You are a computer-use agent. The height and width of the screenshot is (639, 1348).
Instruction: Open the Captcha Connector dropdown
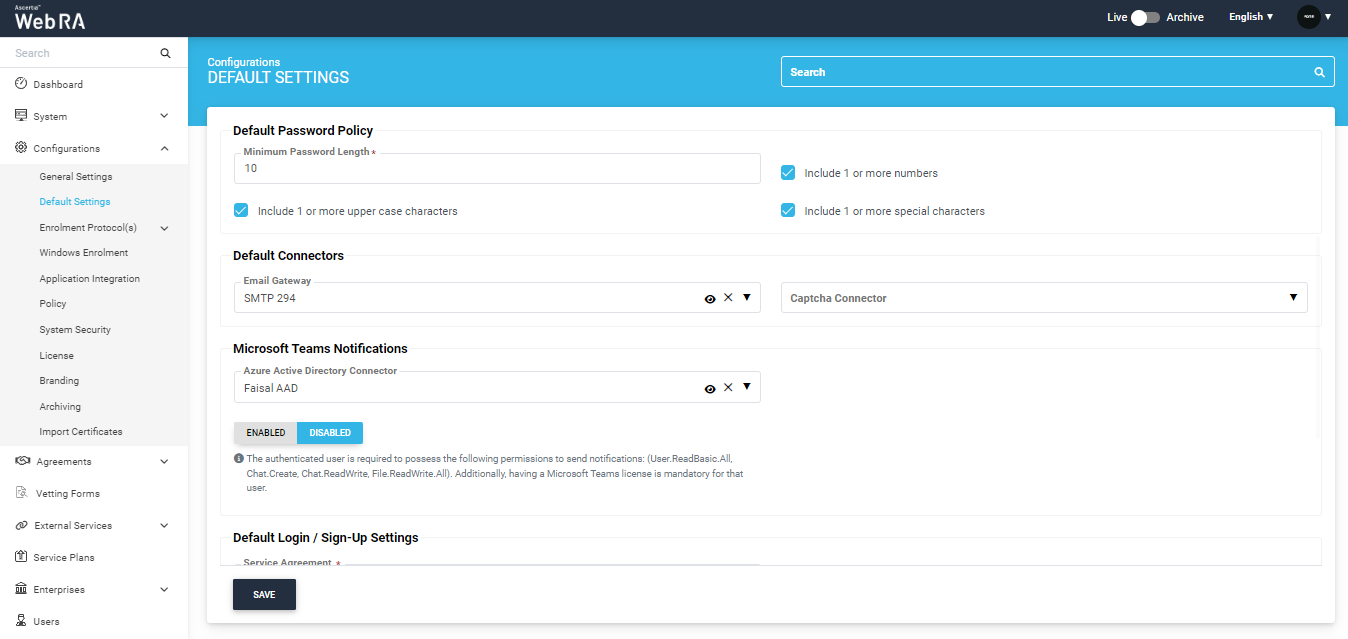click(1292, 298)
